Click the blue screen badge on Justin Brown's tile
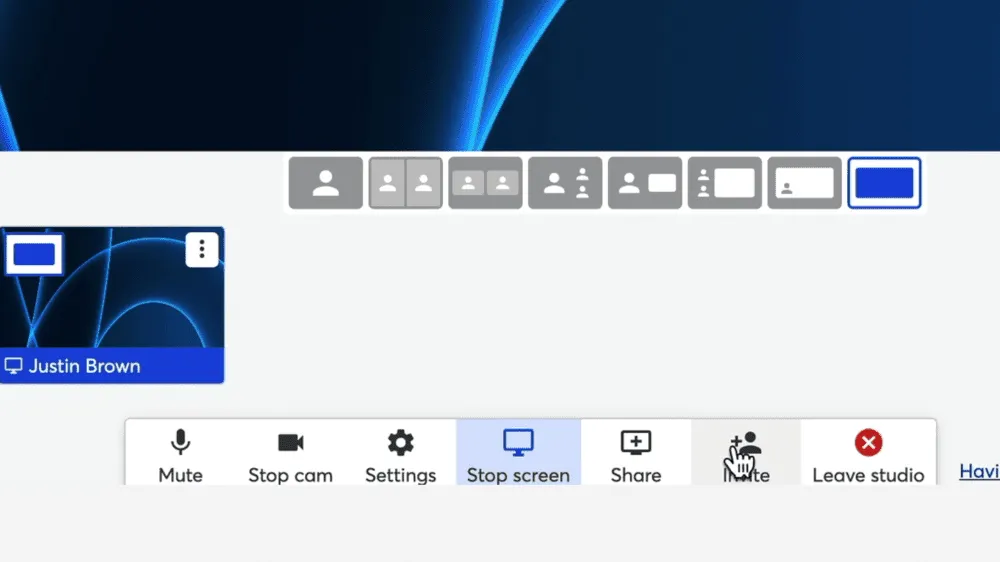1000x562 pixels. tap(34, 254)
